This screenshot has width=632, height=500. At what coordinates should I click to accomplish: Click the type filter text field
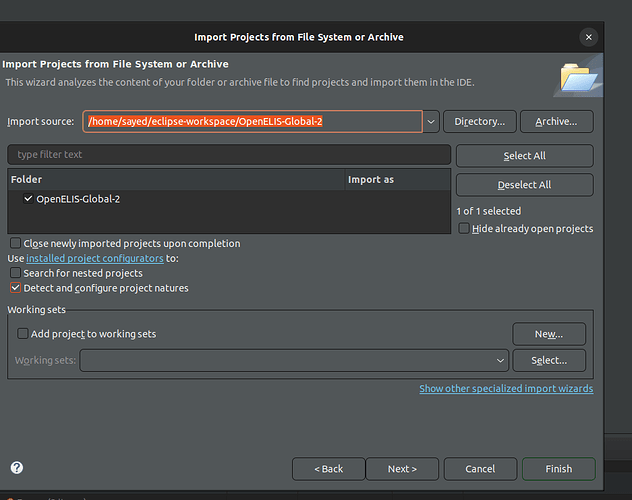coord(228,155)
